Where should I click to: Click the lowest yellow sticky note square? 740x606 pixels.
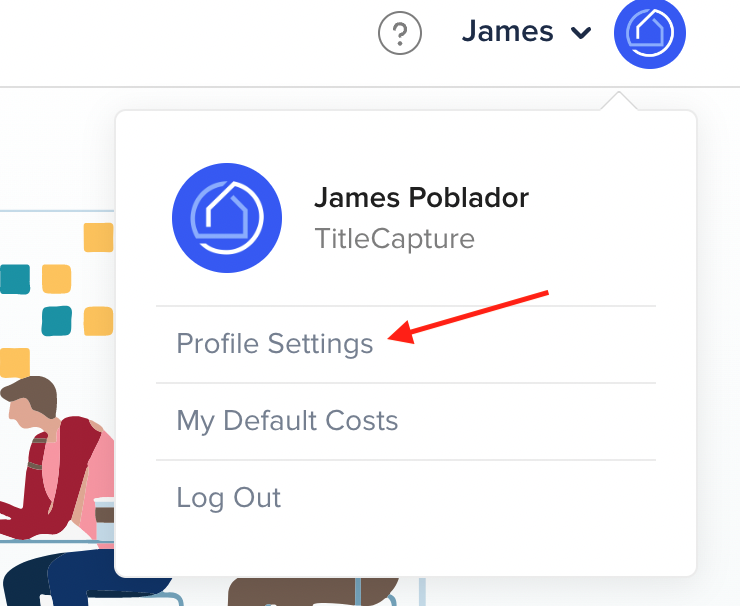(15, 363)
